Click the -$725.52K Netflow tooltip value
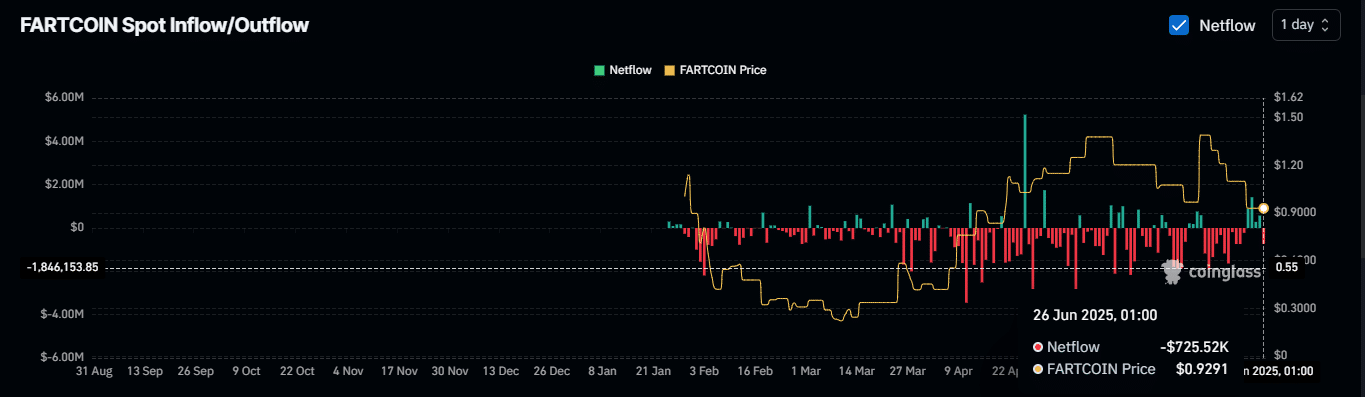Screen dimensions: 1365x397 1195,347
